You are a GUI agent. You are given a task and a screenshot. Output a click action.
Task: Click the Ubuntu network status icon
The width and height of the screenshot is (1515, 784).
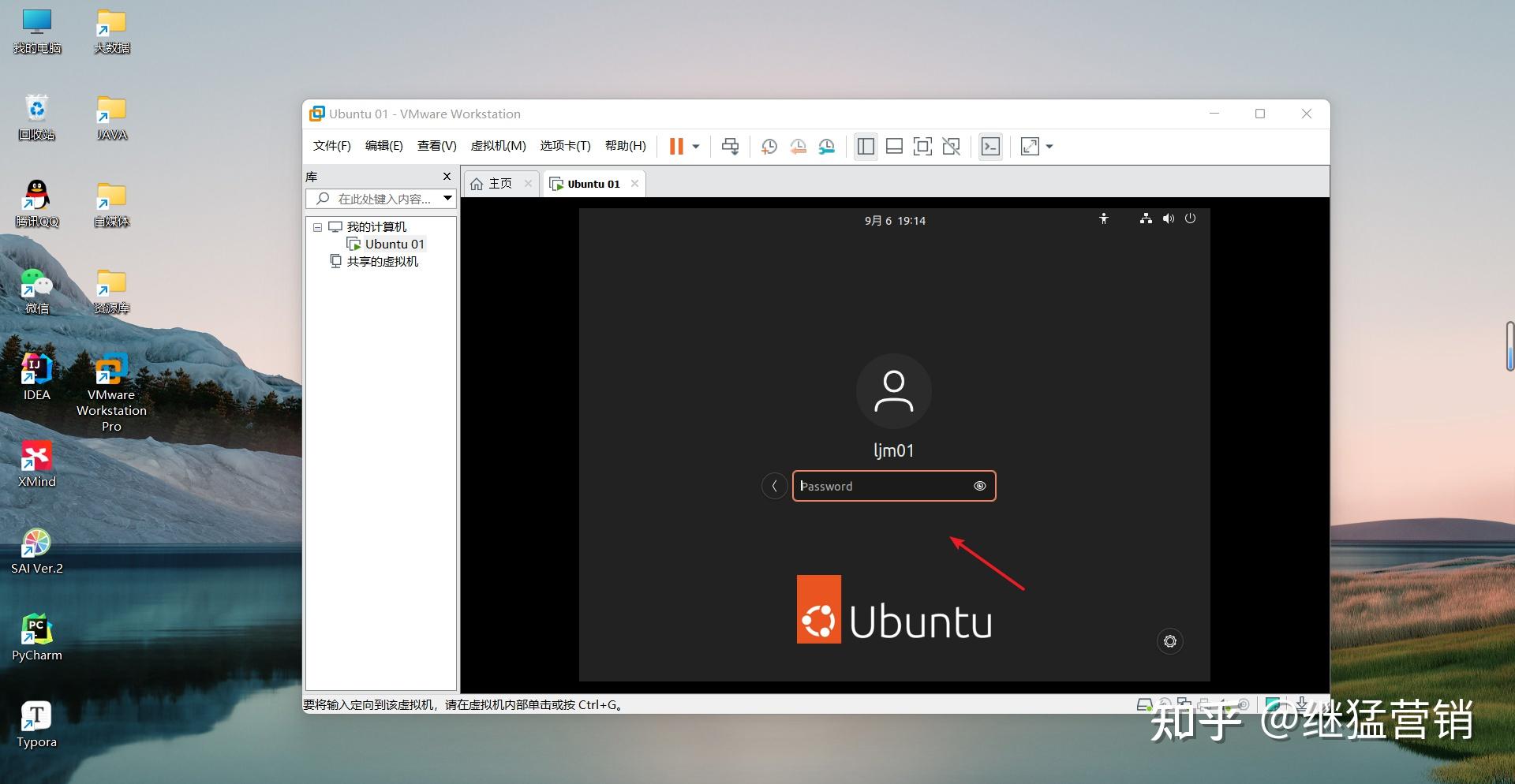click(1146, 219)
